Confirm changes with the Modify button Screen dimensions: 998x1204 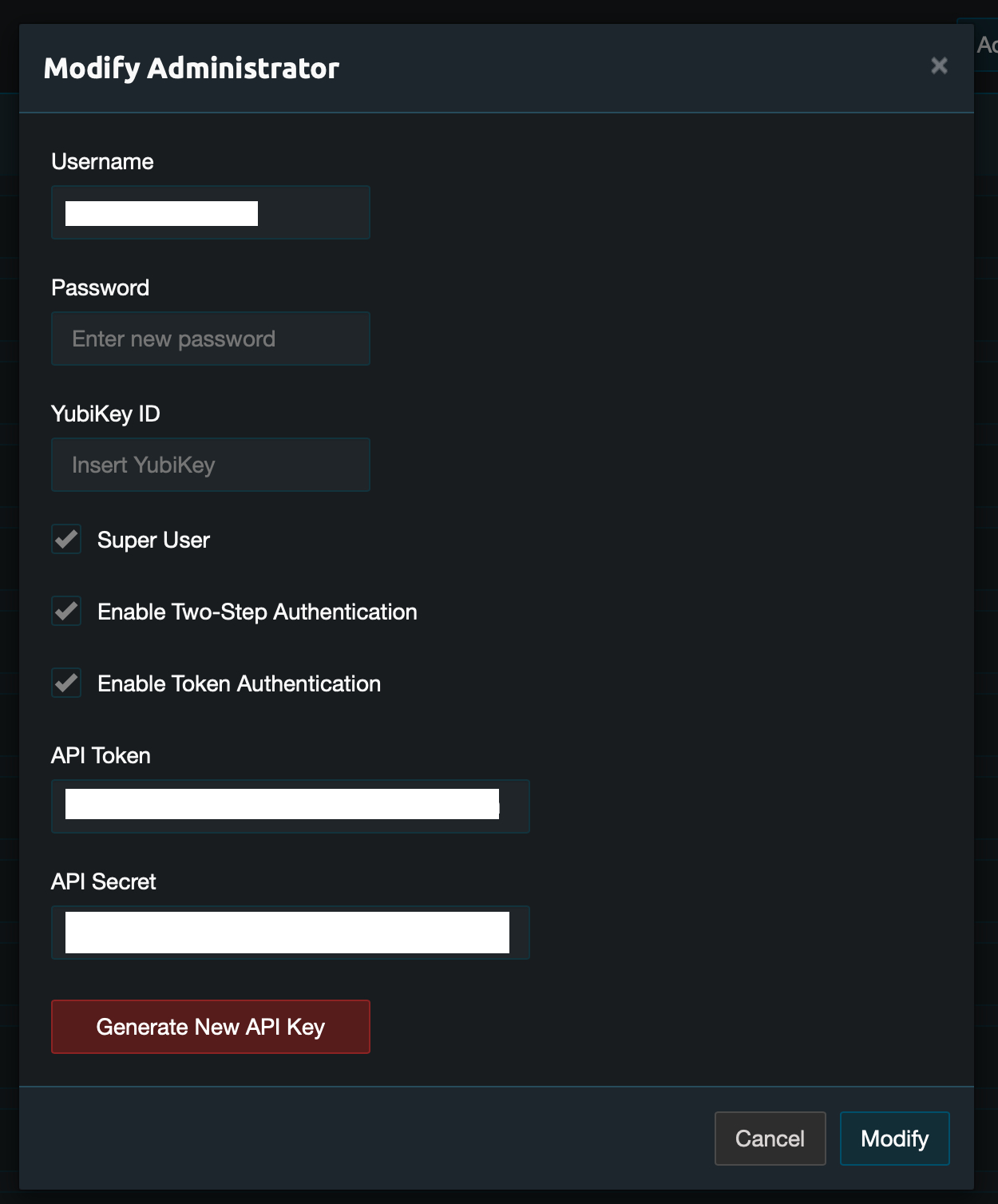(x=894, y=1139)
